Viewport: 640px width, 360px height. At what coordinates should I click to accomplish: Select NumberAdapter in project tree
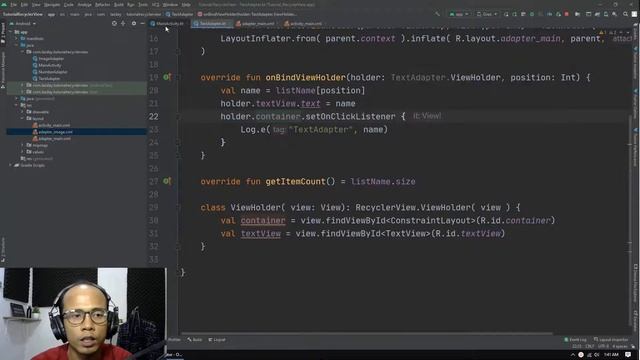click(53, 72)
